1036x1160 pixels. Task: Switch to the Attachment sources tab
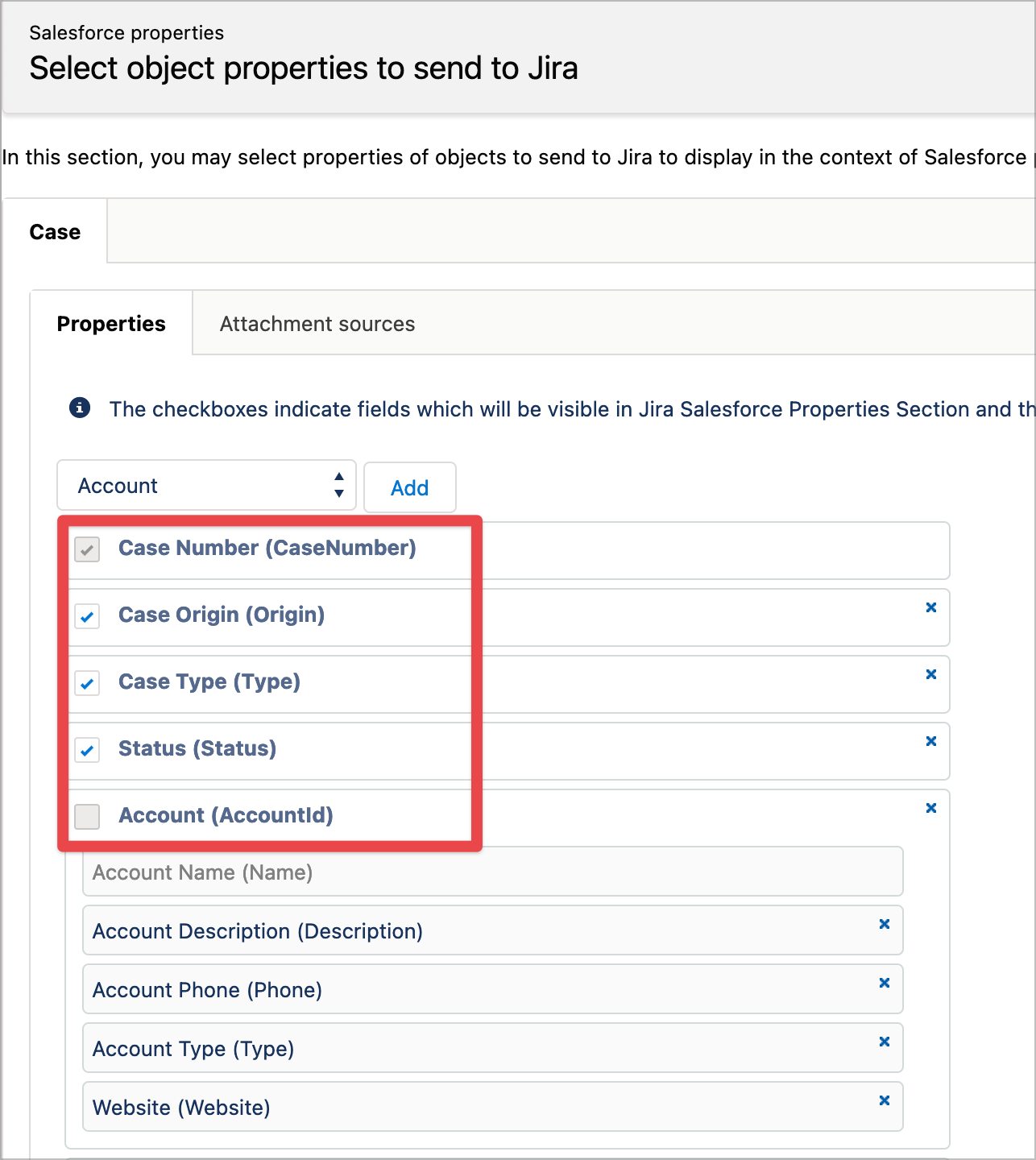pyautogui.click(x=317, y=324)
